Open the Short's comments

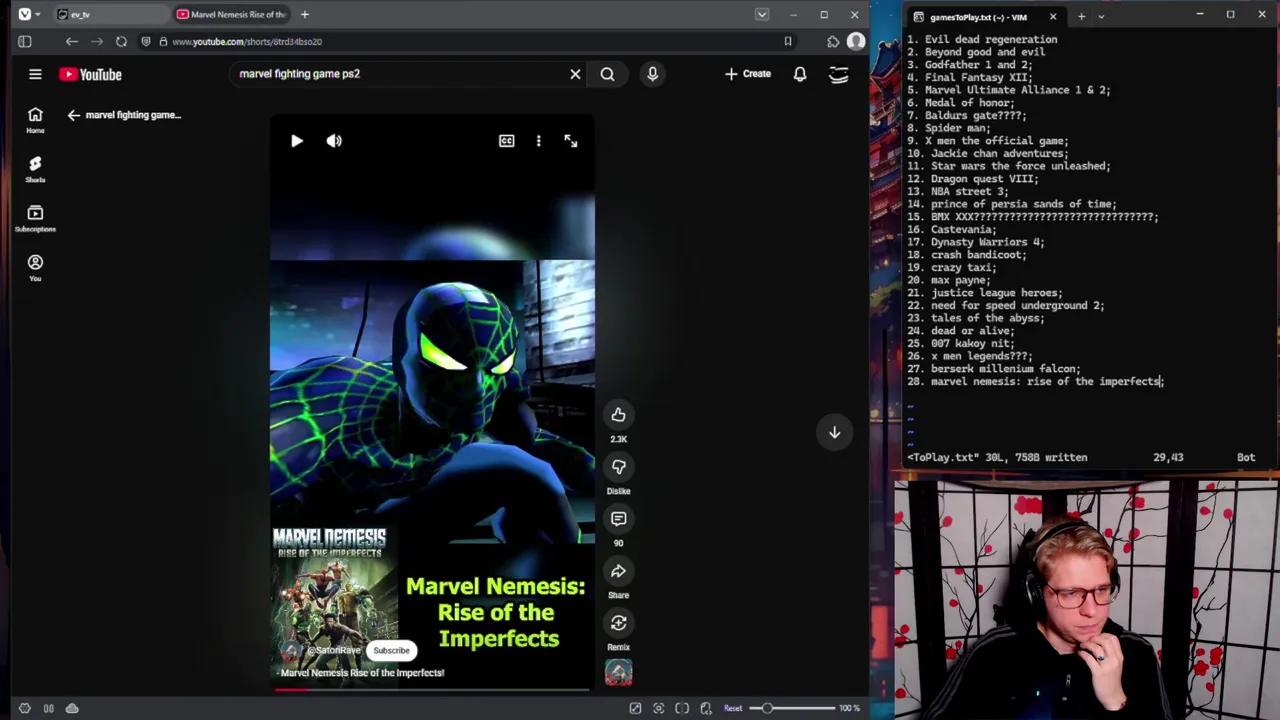coord(618,519)
